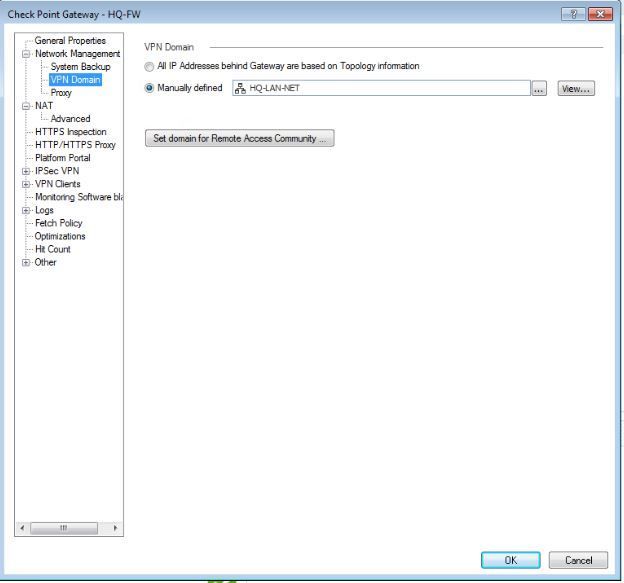This screenshot has width=624, height=583.
Task: Collapse the Network Management tree node
Action: 26,54
